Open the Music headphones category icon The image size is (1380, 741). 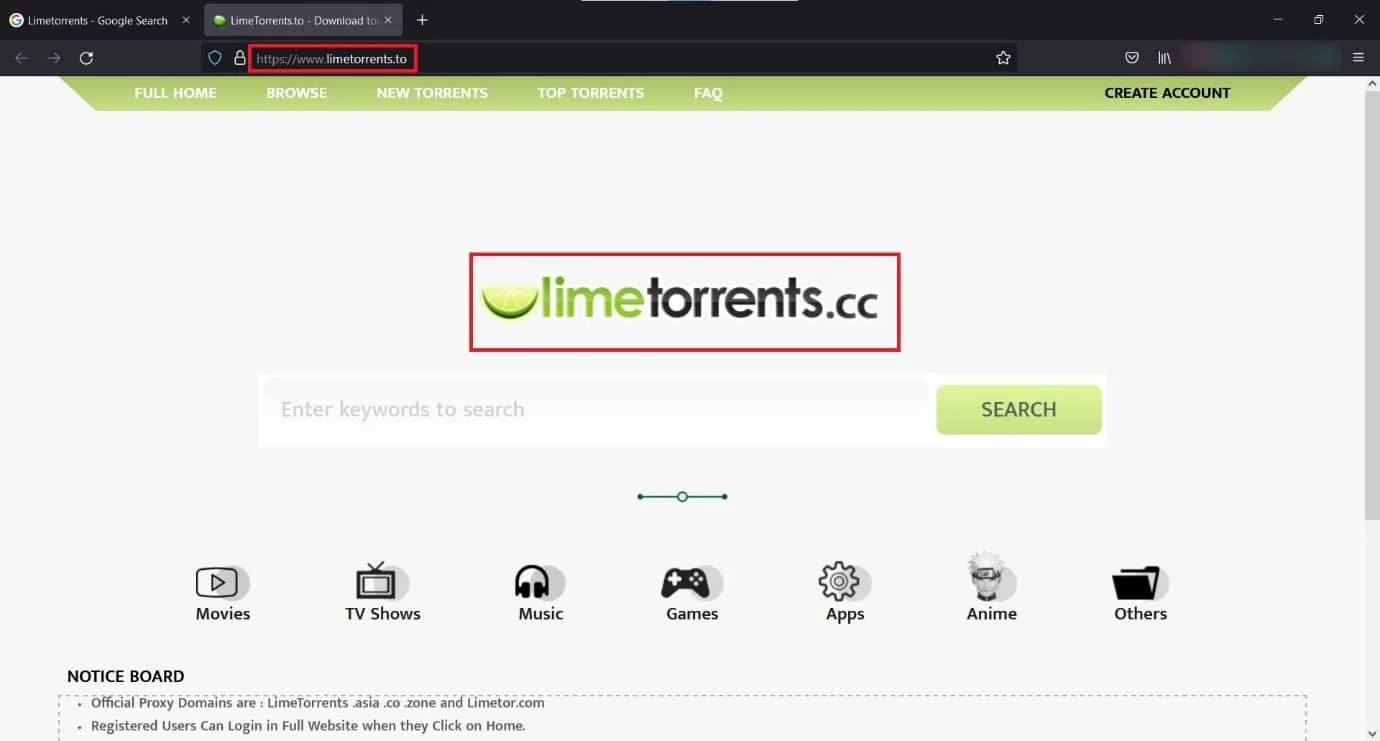(539, 582)
